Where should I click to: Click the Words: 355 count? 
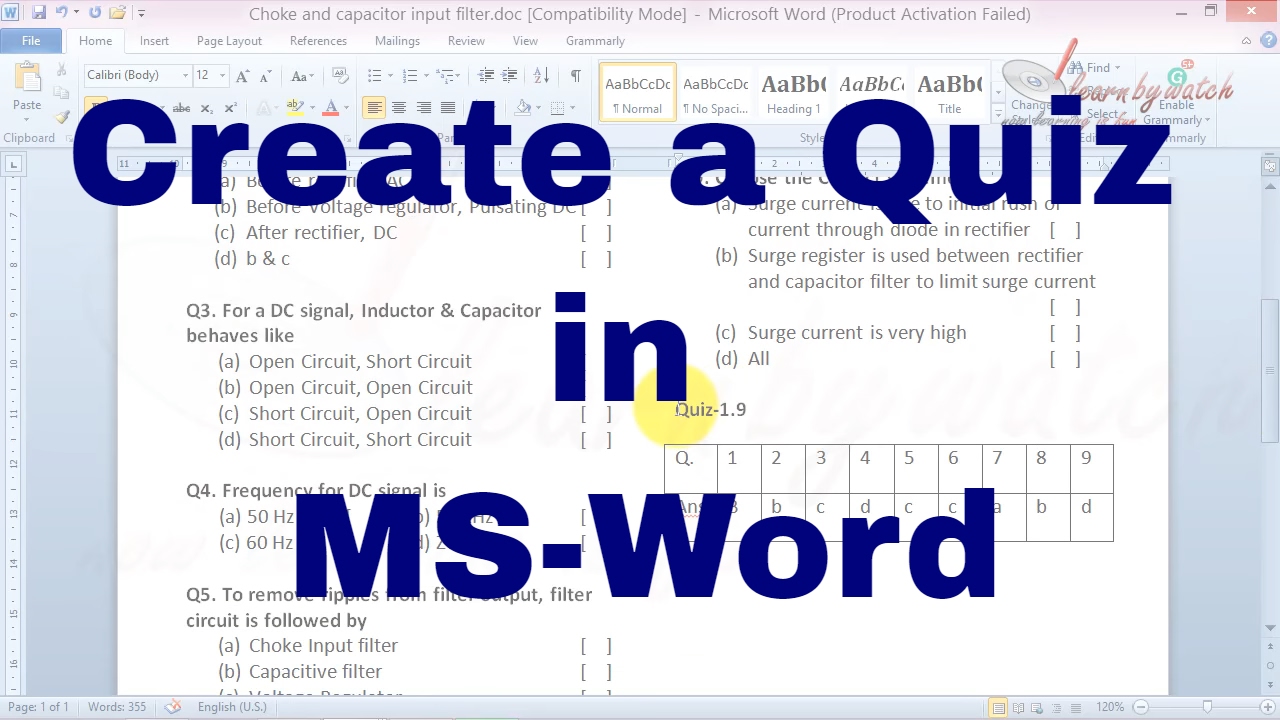point(117,707)
